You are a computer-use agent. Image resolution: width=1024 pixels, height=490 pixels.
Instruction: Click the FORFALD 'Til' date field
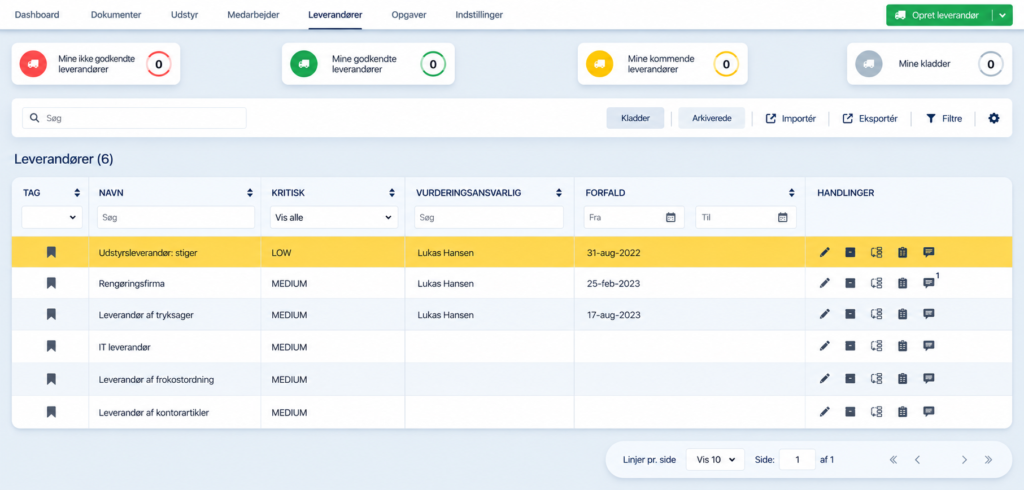tap(746, 218)
